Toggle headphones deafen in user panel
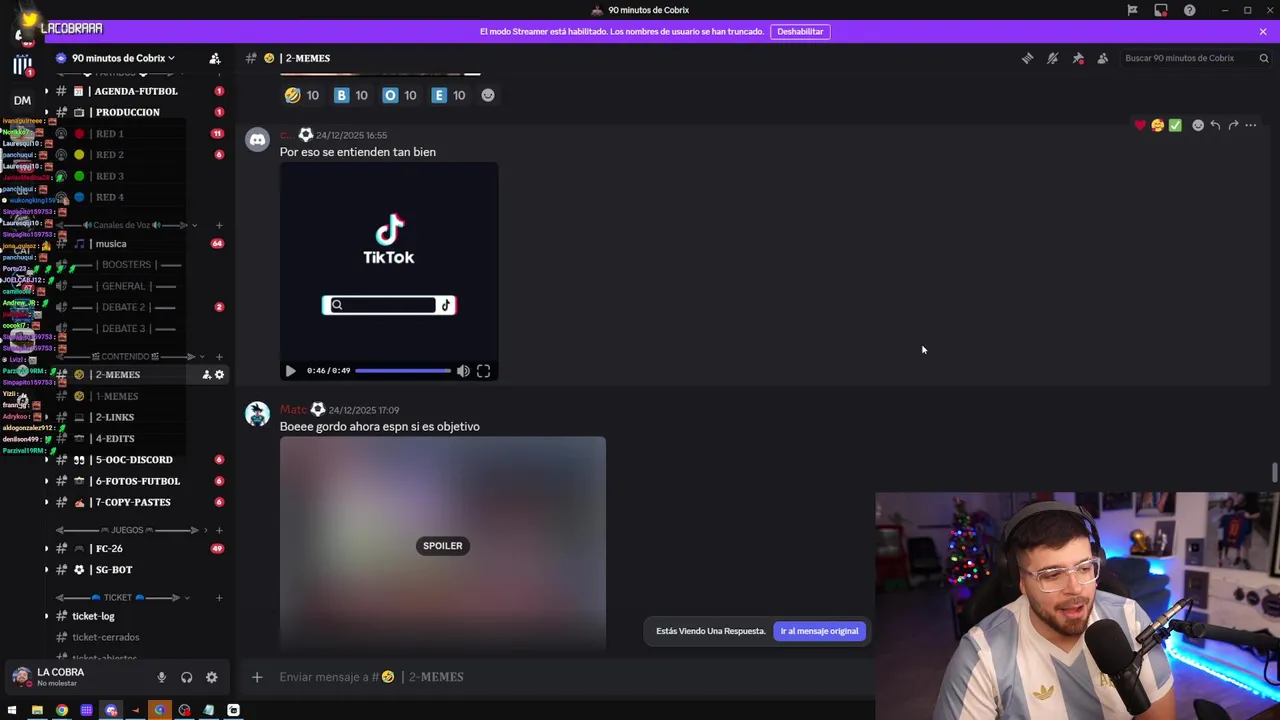The height and width of the screenshot is (720, 1280). 186,677
